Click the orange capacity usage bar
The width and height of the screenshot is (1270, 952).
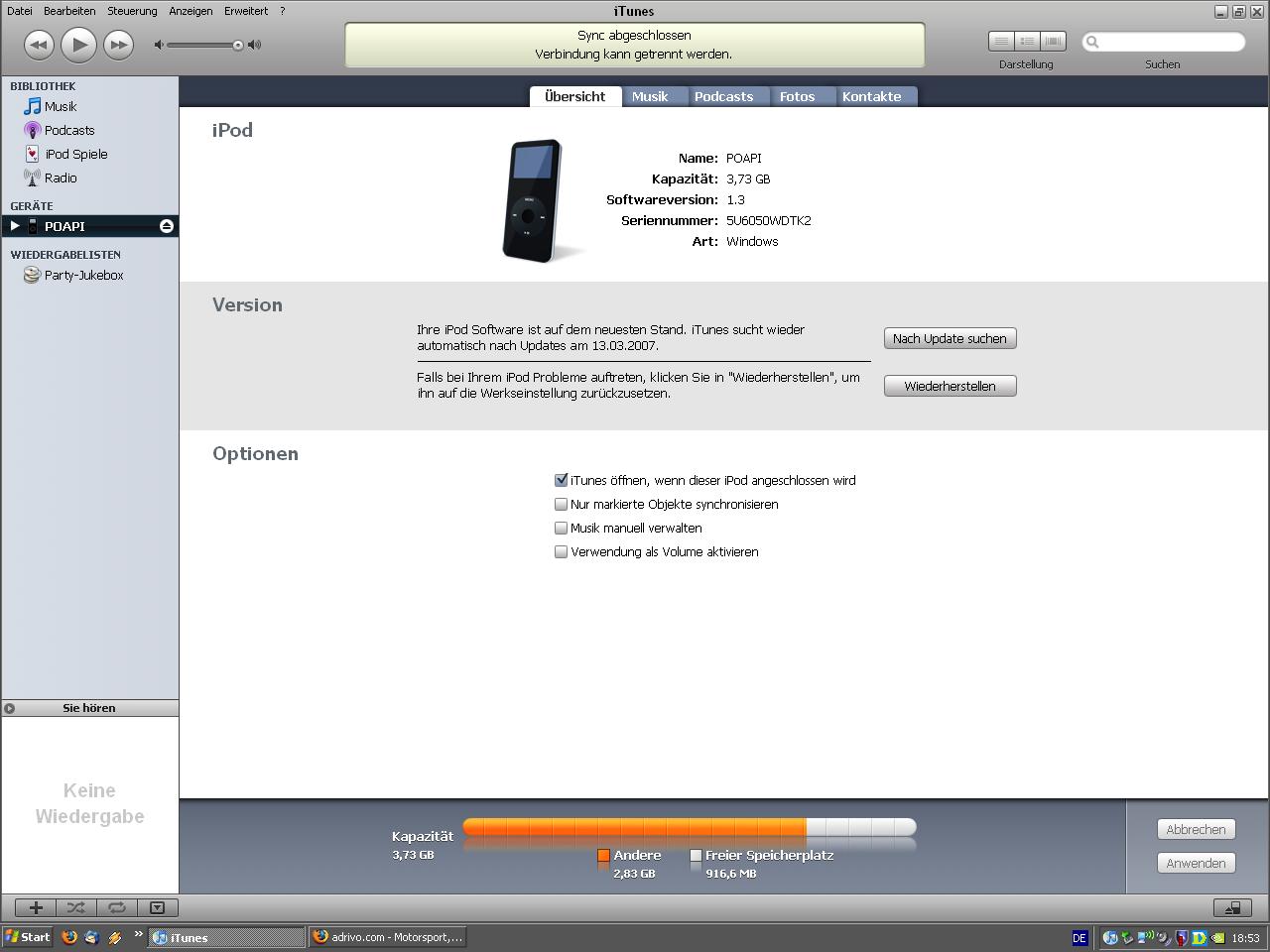coord(635,827)
